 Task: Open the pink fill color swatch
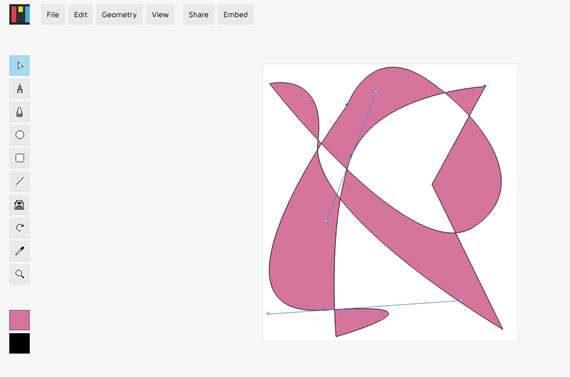(x=20, y=320)
